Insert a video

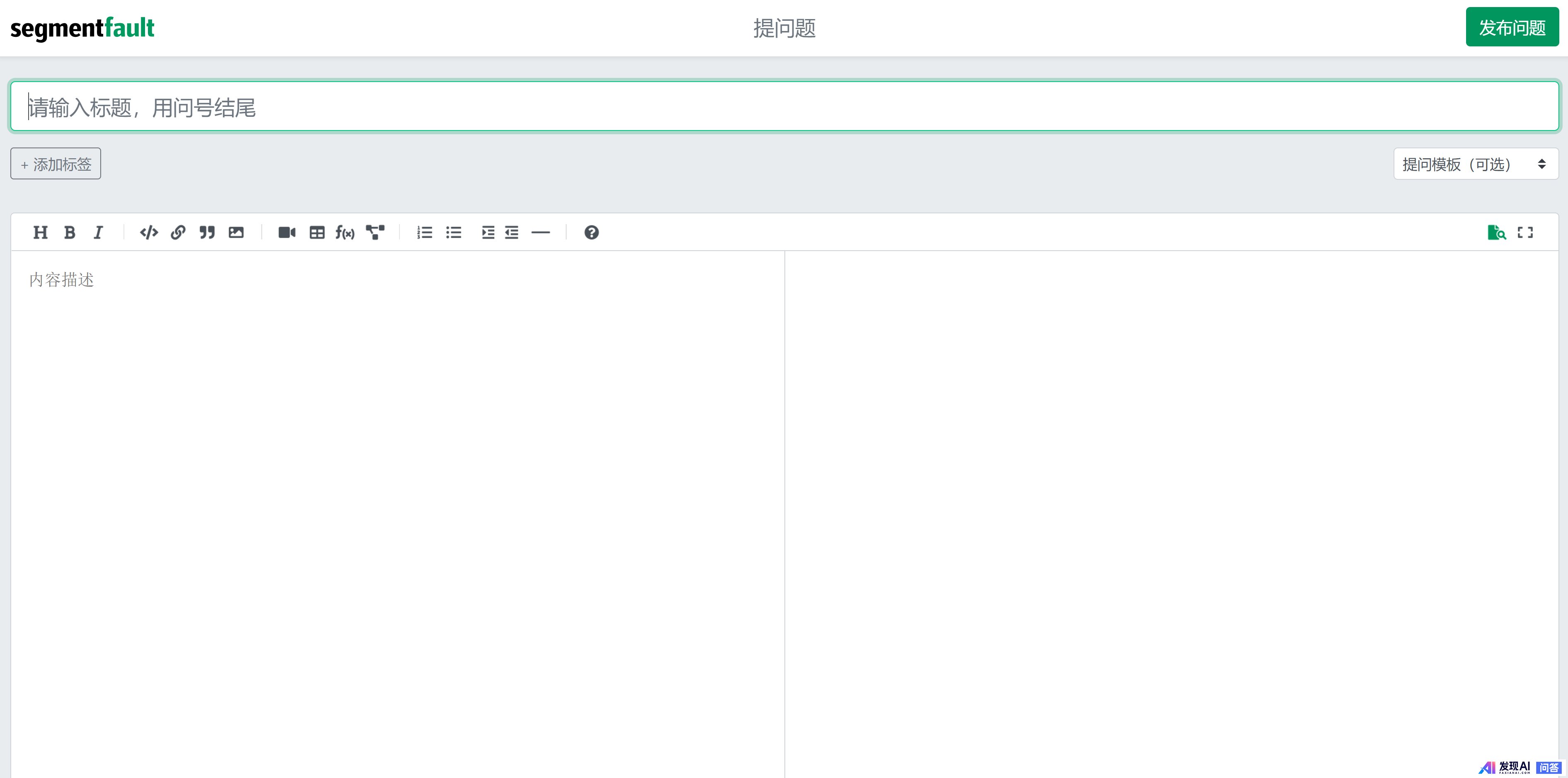coord(287,232)
